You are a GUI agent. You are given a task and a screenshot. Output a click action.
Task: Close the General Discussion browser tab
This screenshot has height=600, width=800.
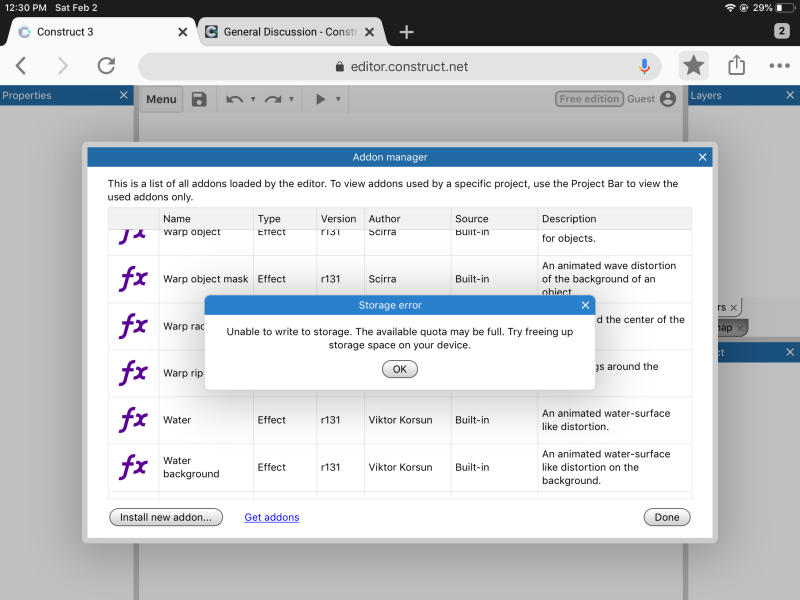pos(370,32)
